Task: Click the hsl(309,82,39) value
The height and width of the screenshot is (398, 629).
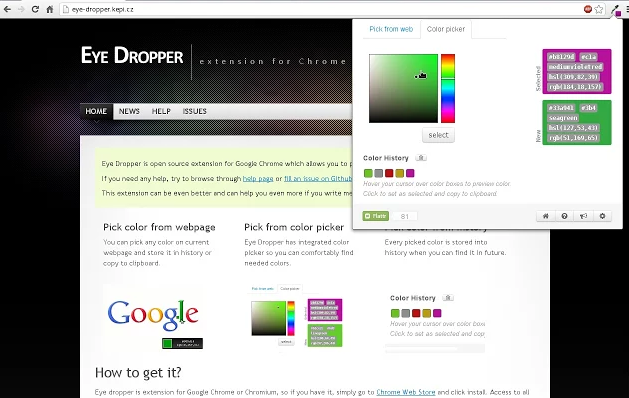Action: 573,77
